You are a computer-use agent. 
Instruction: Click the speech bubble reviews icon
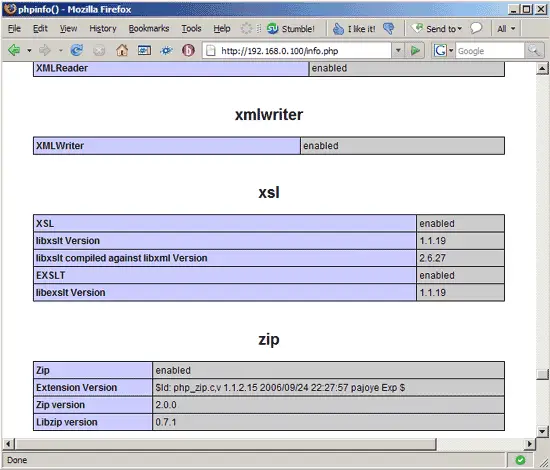(476, 28)
